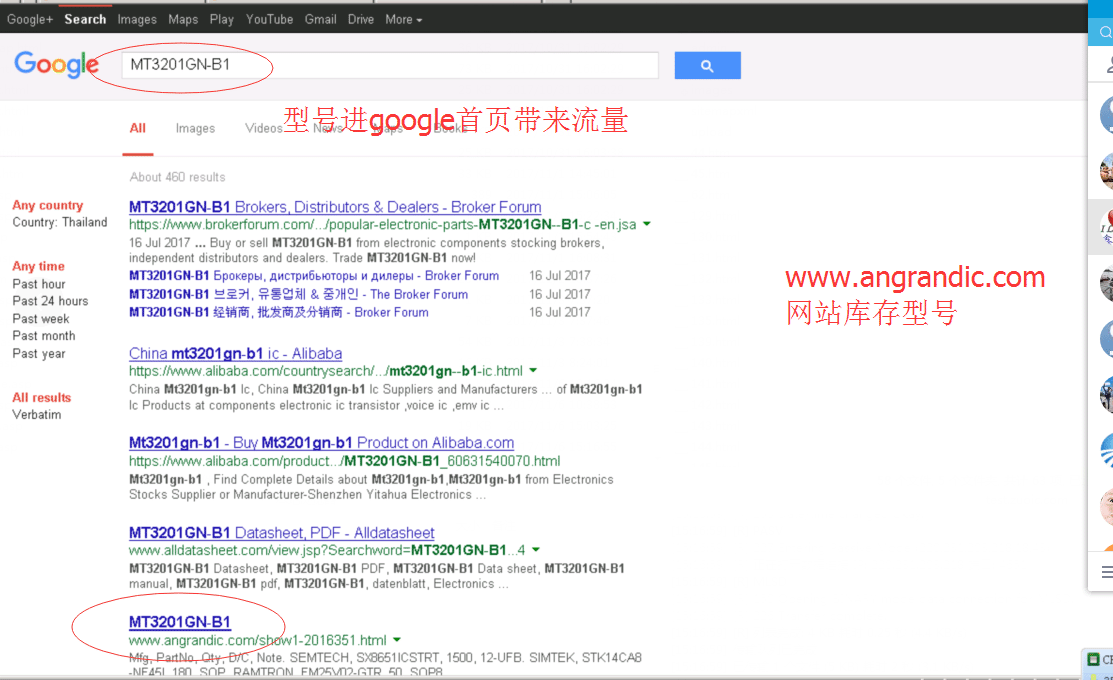Click the About 460 results text
1113x680 pixels.
click(177, 177)
